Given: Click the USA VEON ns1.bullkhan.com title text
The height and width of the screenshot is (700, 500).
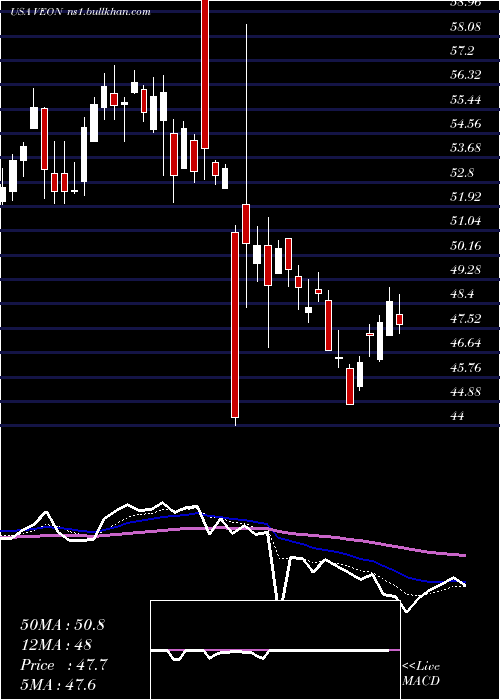Looking at the screenshot, I should (x=81, y=12).
